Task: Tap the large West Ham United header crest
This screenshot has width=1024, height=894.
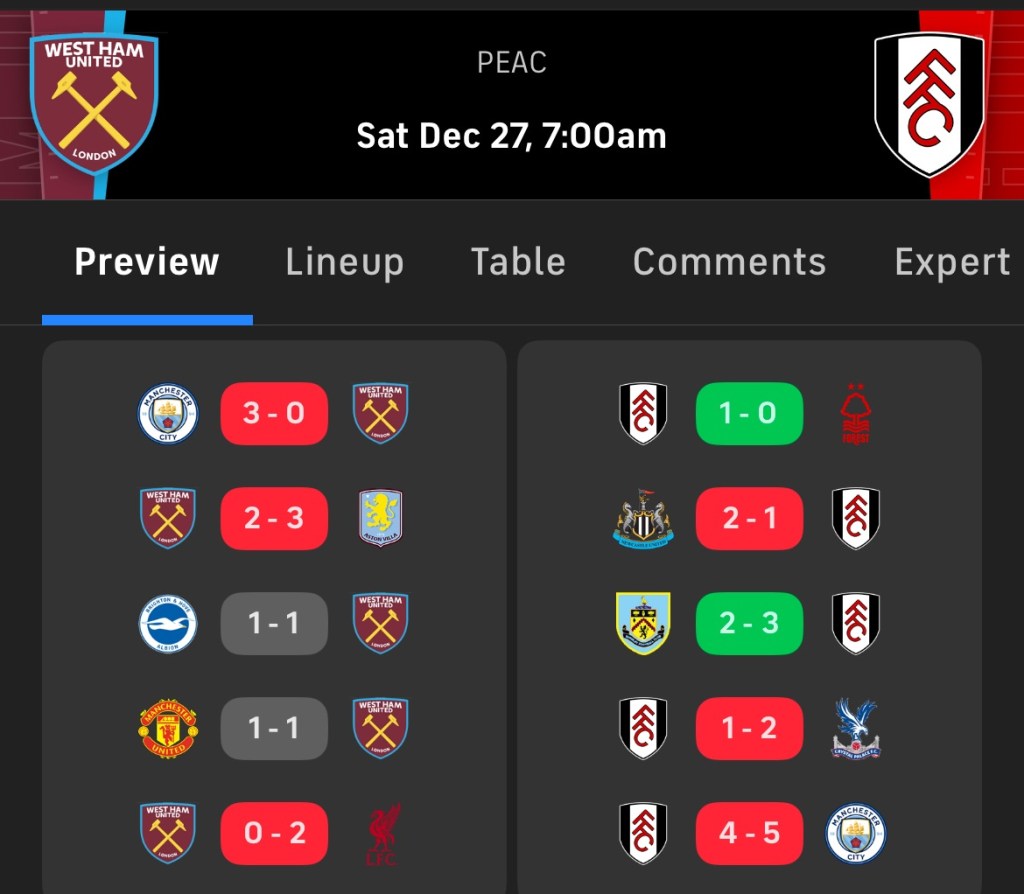Action: (x=94, y=102)
